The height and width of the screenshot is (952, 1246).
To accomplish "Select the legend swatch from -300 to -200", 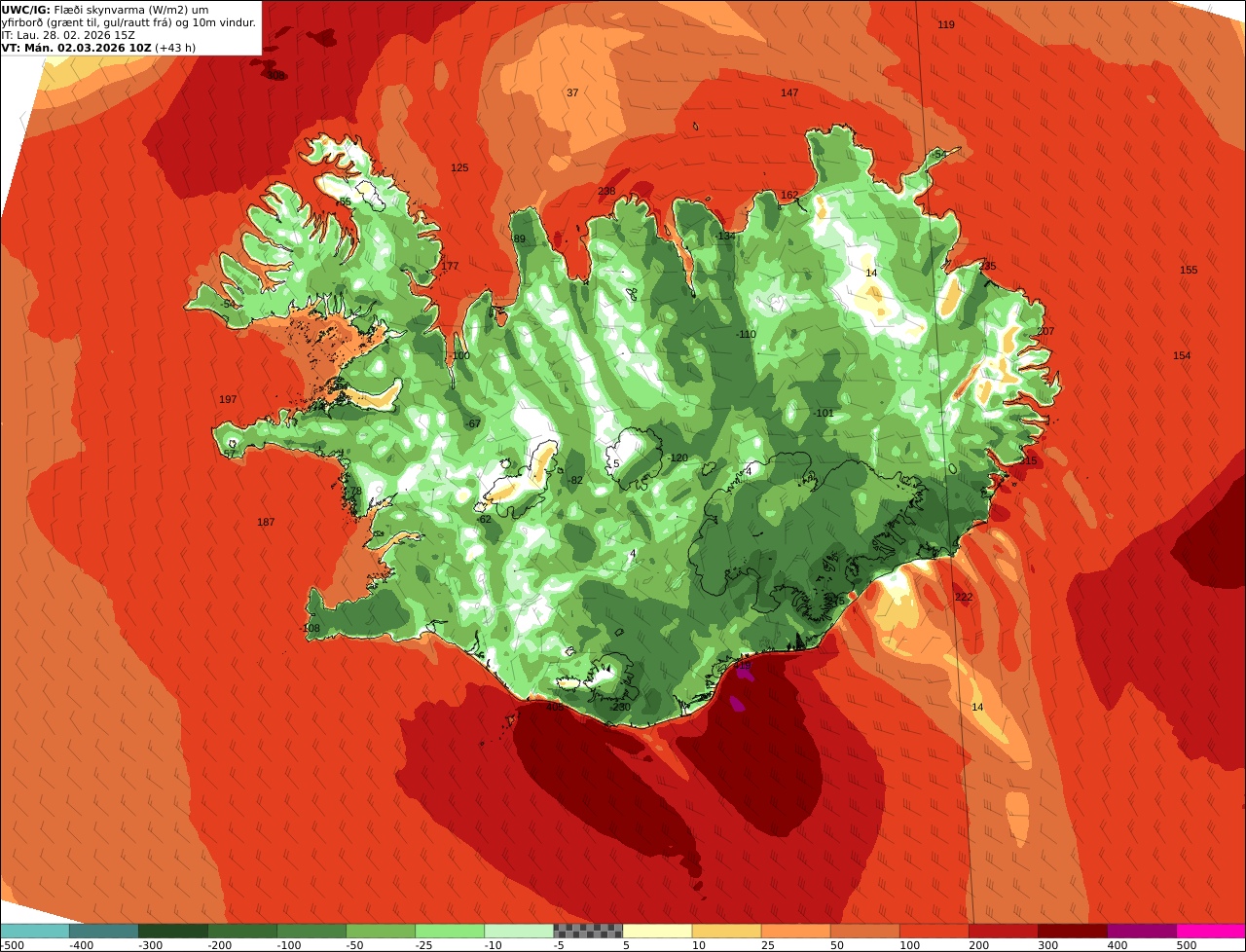I will [172, 931].
